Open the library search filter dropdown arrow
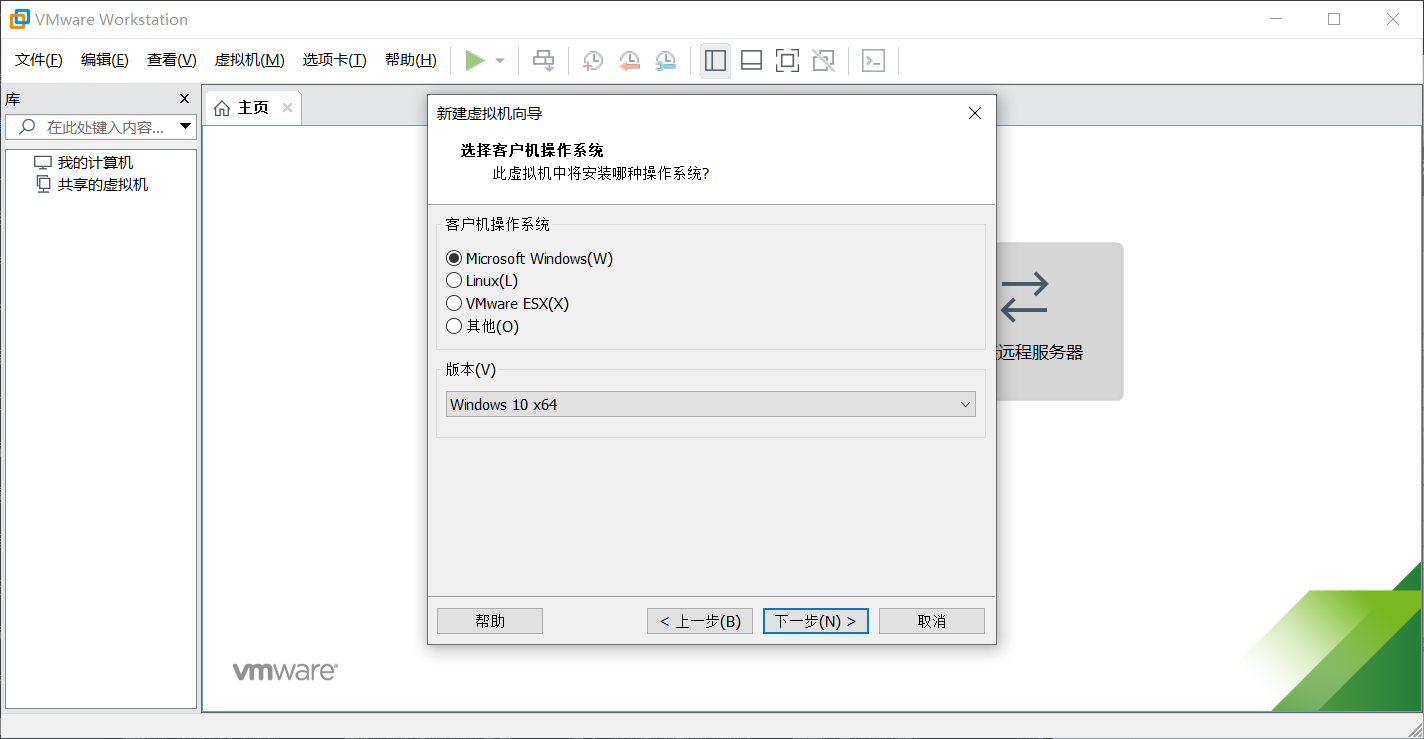 pyautogui.click(x=185, y=127)
